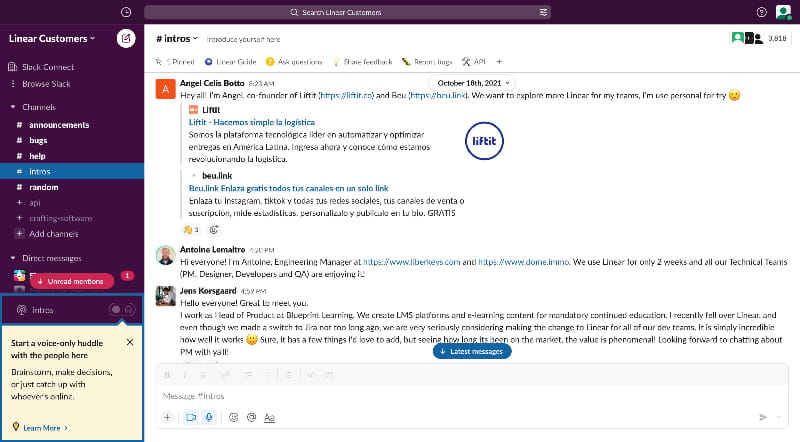Click the compose new message icon
This screenshot has height=442, width=800.
click(x=126, y=38)
